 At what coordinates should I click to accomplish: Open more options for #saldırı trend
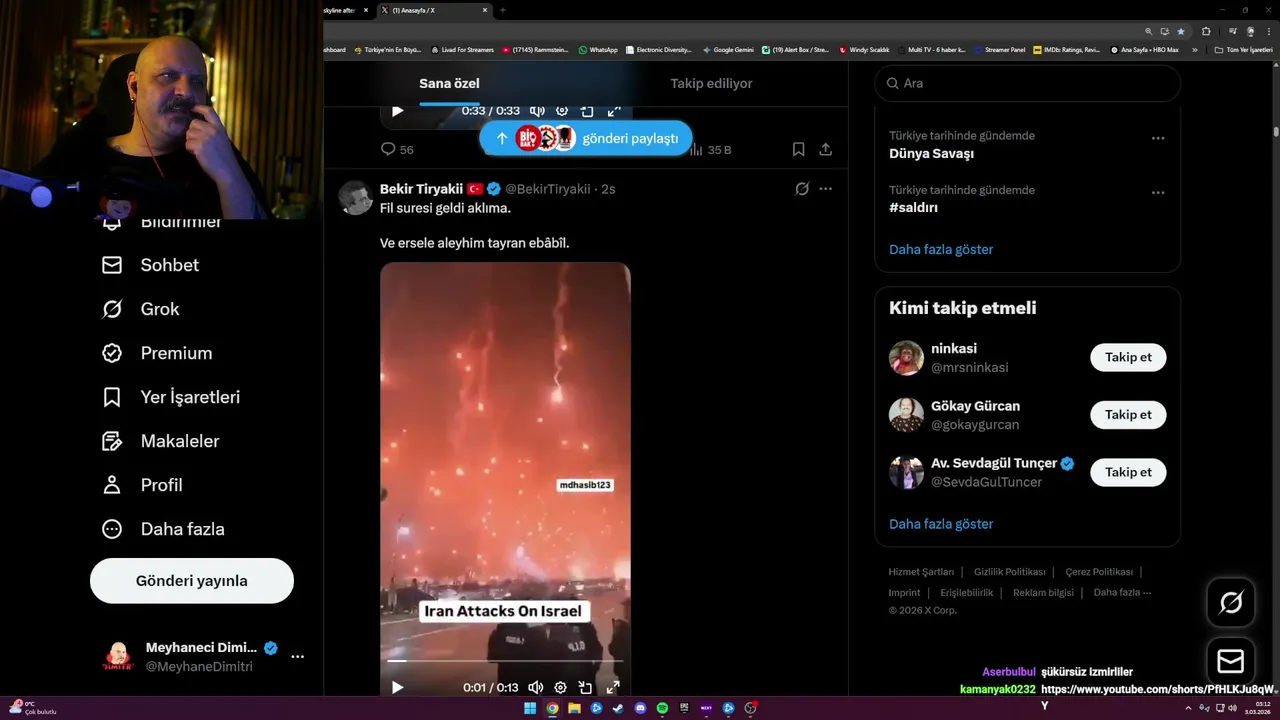coord(1157,192)
